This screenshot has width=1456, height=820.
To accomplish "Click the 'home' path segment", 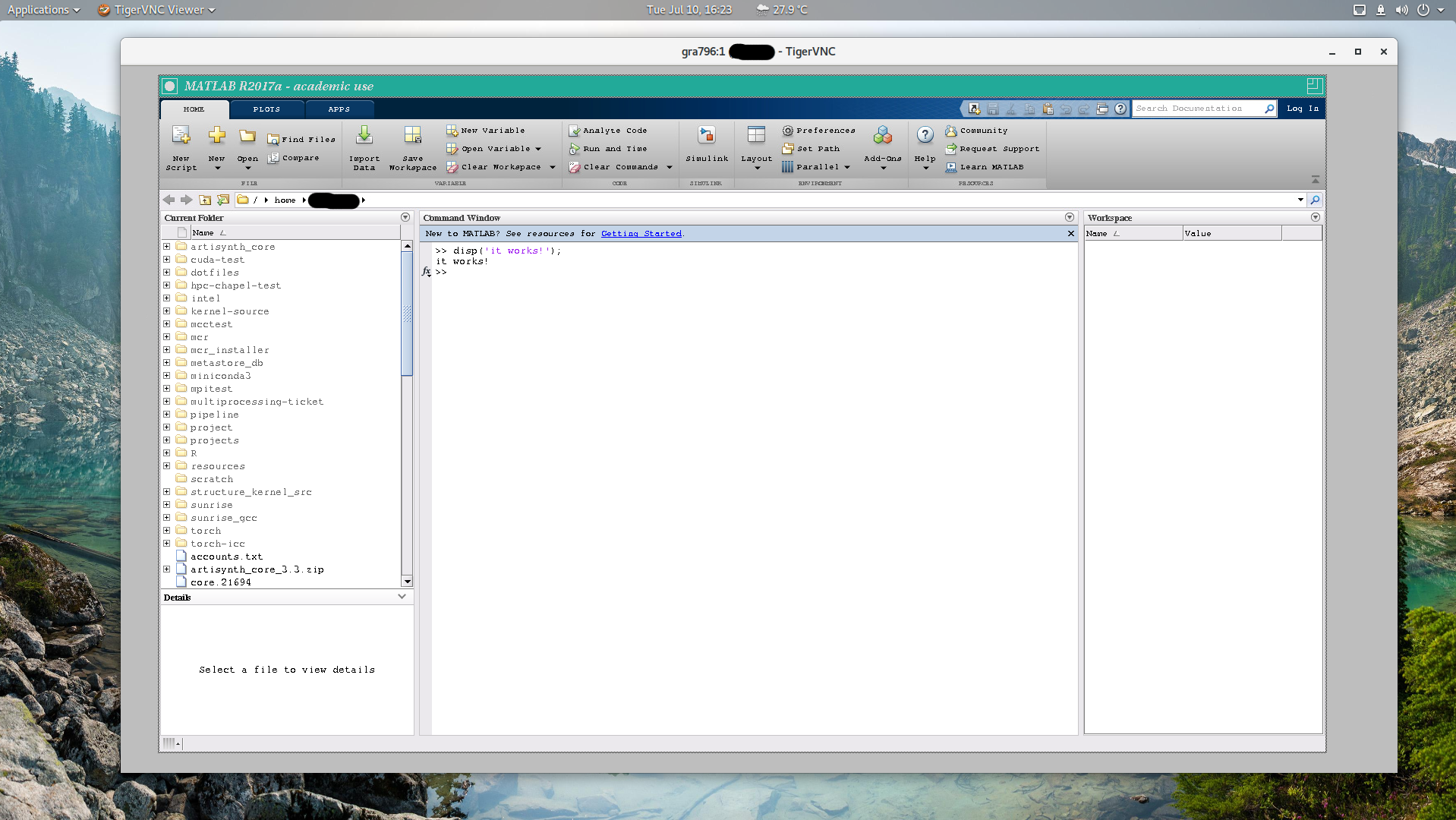I will [x=285, y=200].
